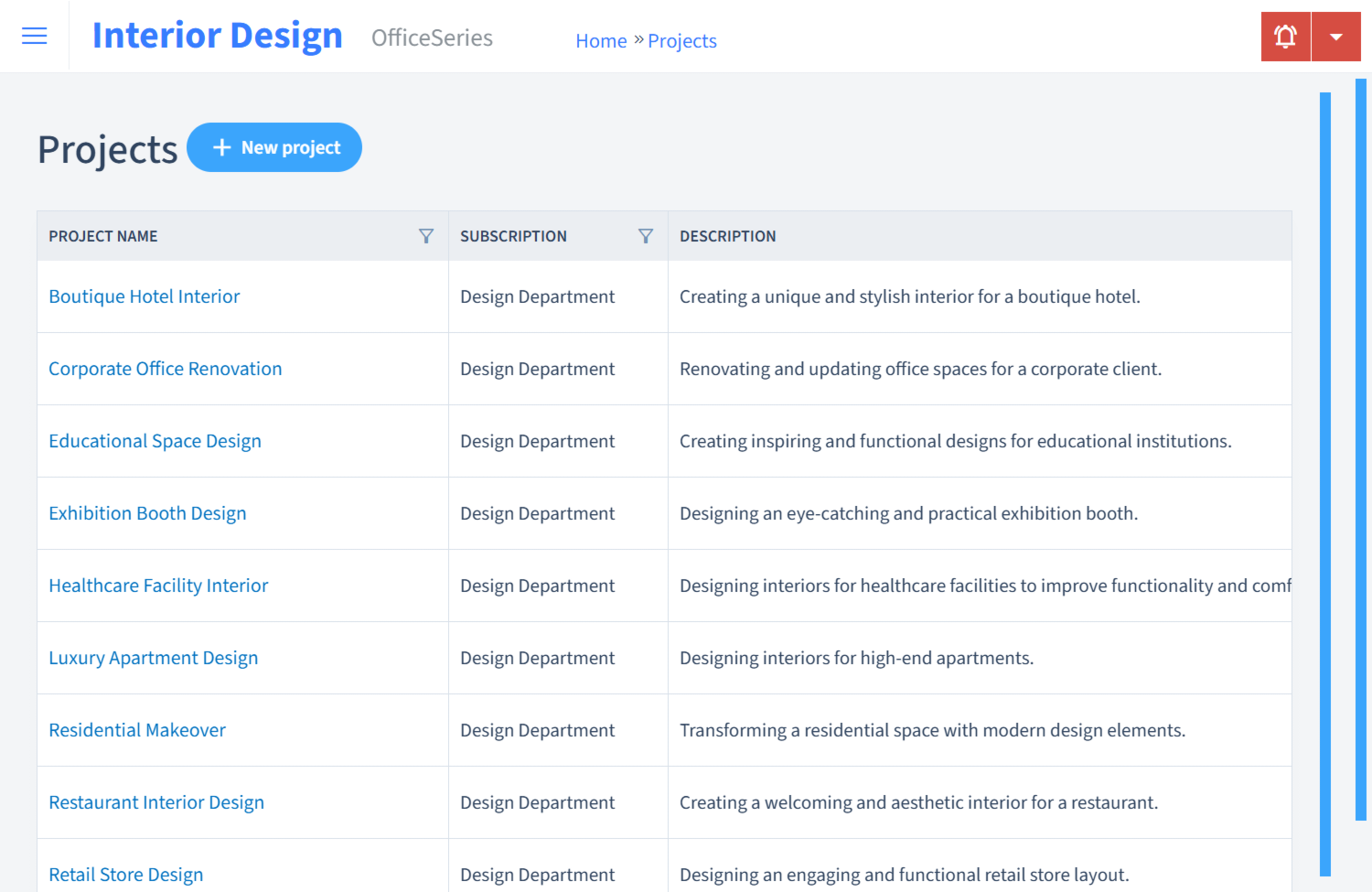Image resolution: width=1372 pixels, height=892 pixels.
Task: Expand the dropdown arrow beside the bell
Action: [x=1336, y=36]
